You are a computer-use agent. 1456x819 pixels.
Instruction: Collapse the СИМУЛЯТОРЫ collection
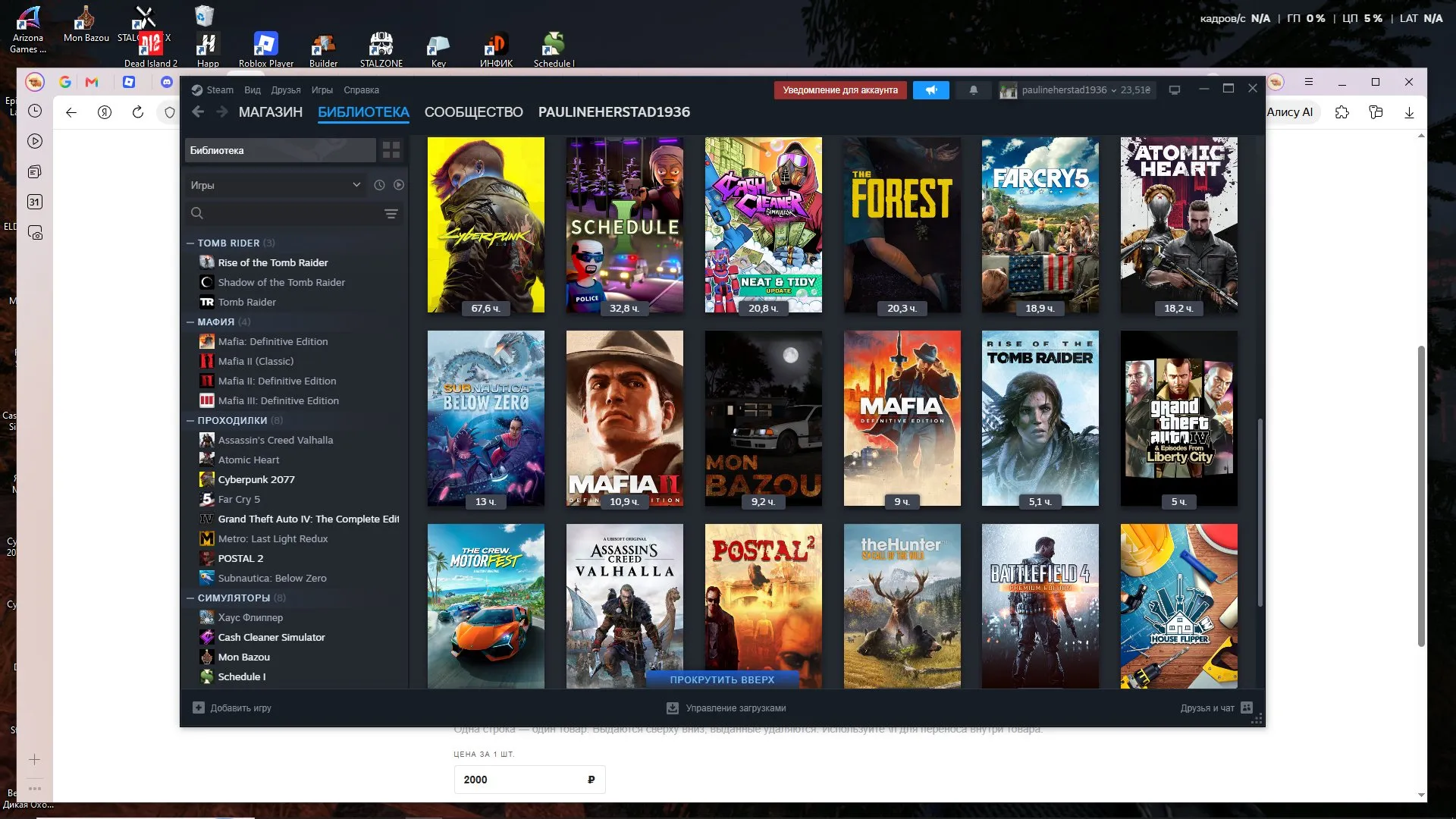[190, 598]
